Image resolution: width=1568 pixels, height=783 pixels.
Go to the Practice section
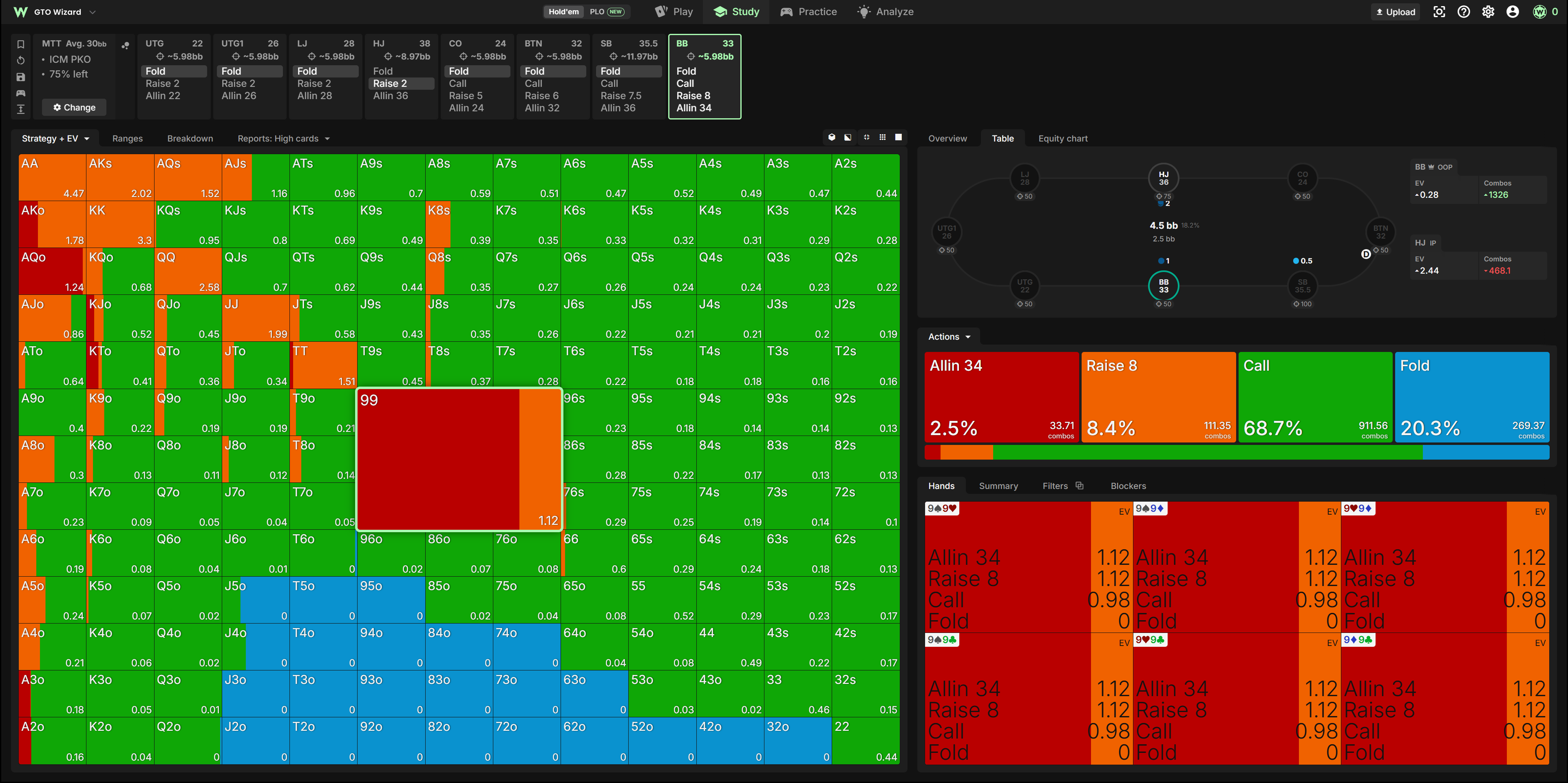808,11
